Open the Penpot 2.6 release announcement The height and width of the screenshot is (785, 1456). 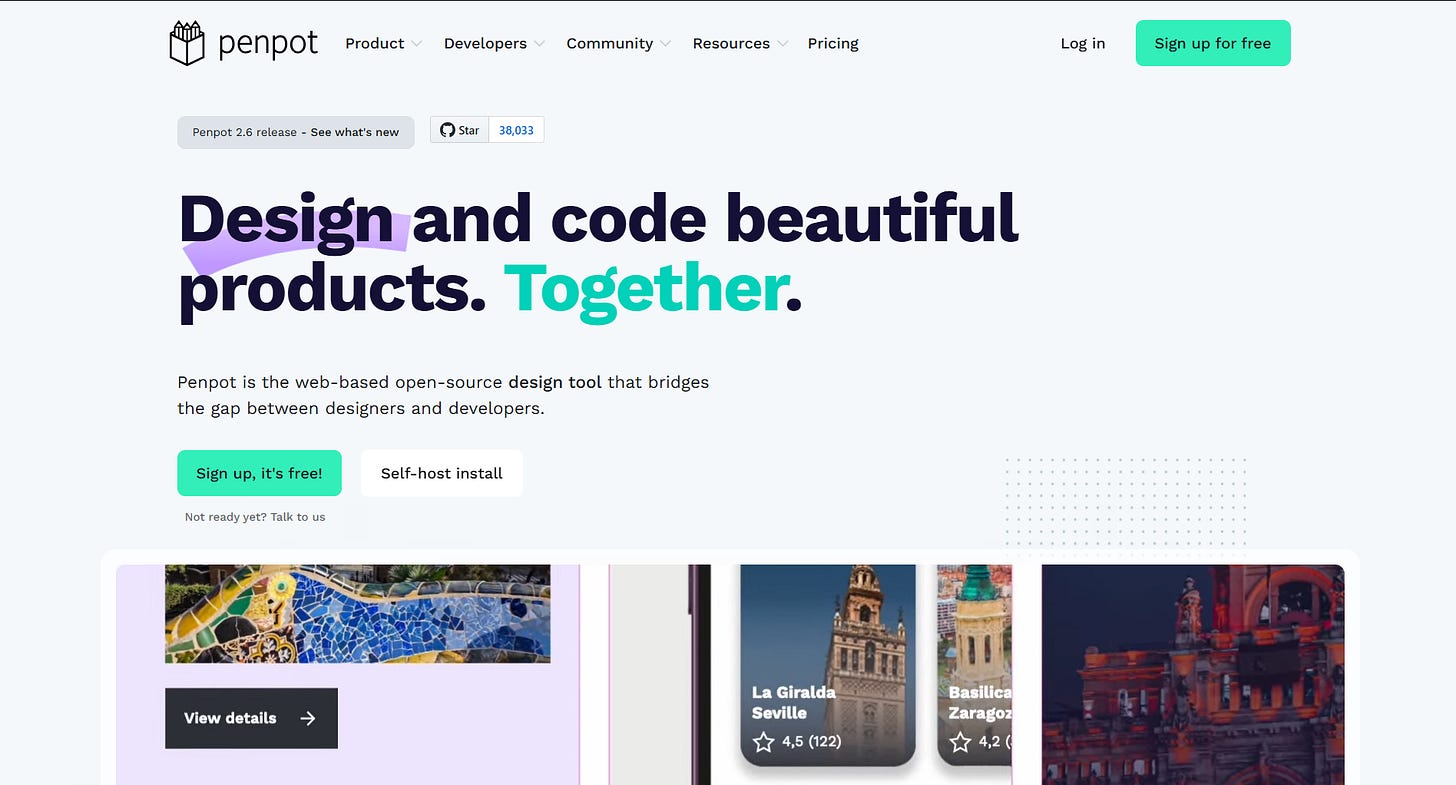click(x=296, y=132)
